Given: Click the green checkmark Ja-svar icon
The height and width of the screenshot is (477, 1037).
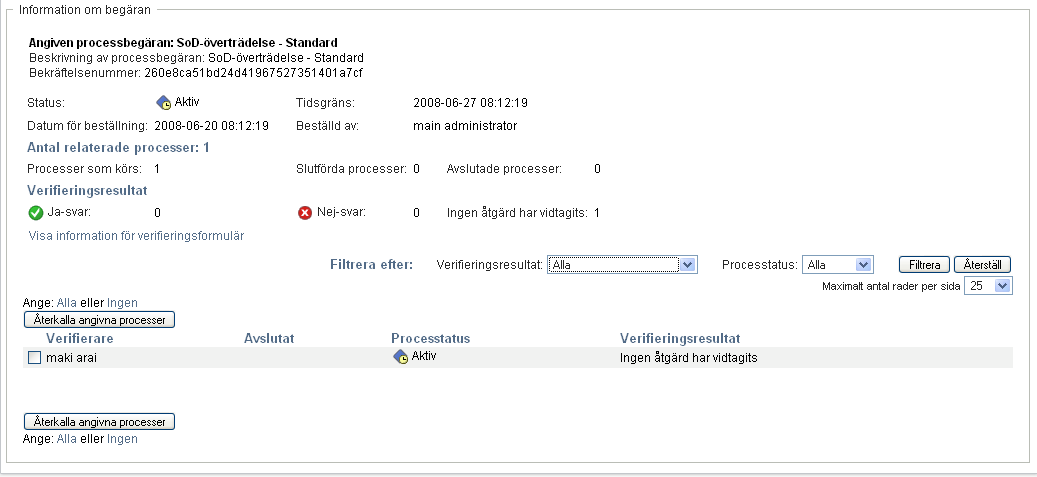Looking at the screenshot, I should [x=36, y=212].
